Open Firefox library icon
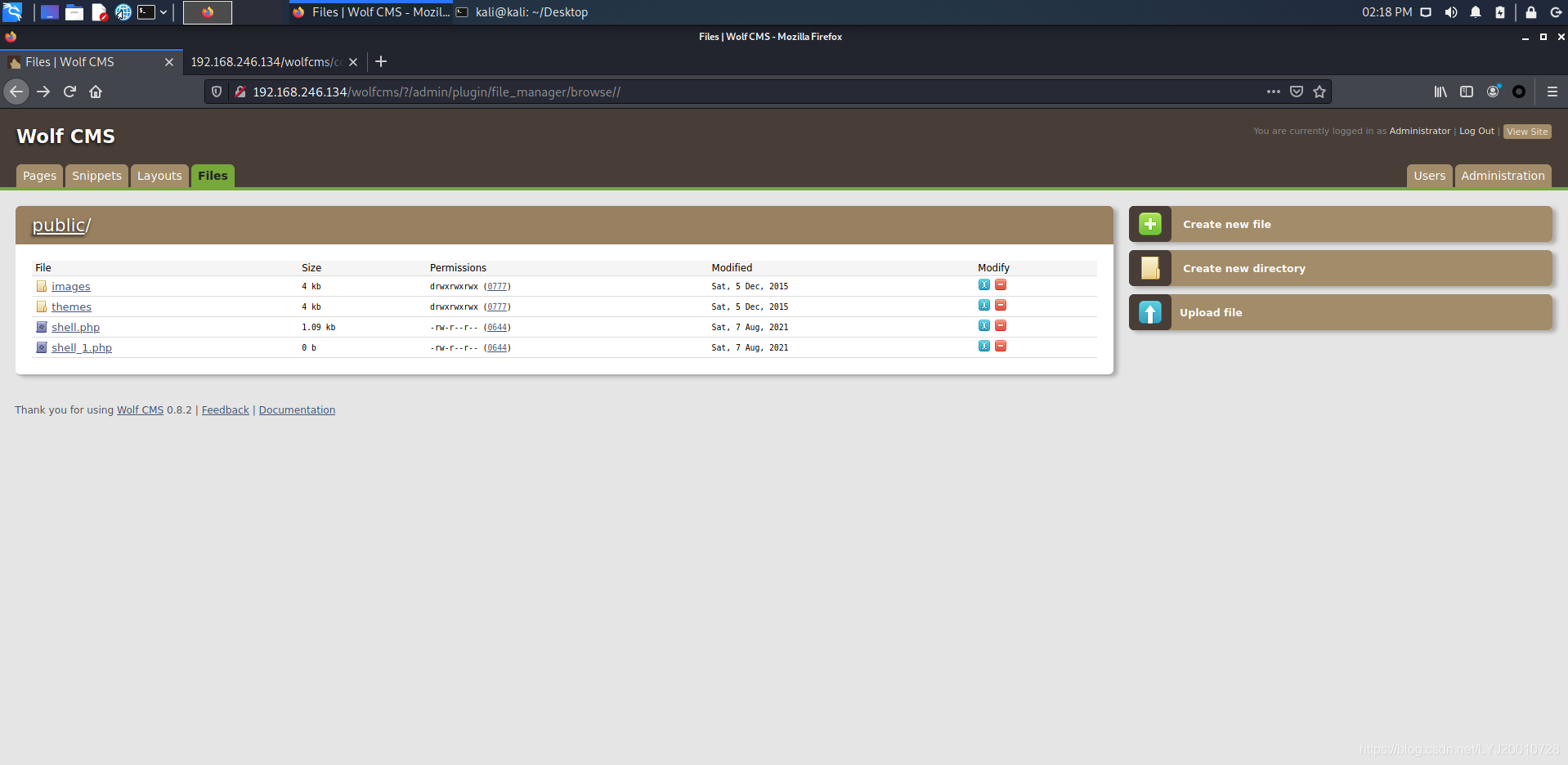 1440,92
